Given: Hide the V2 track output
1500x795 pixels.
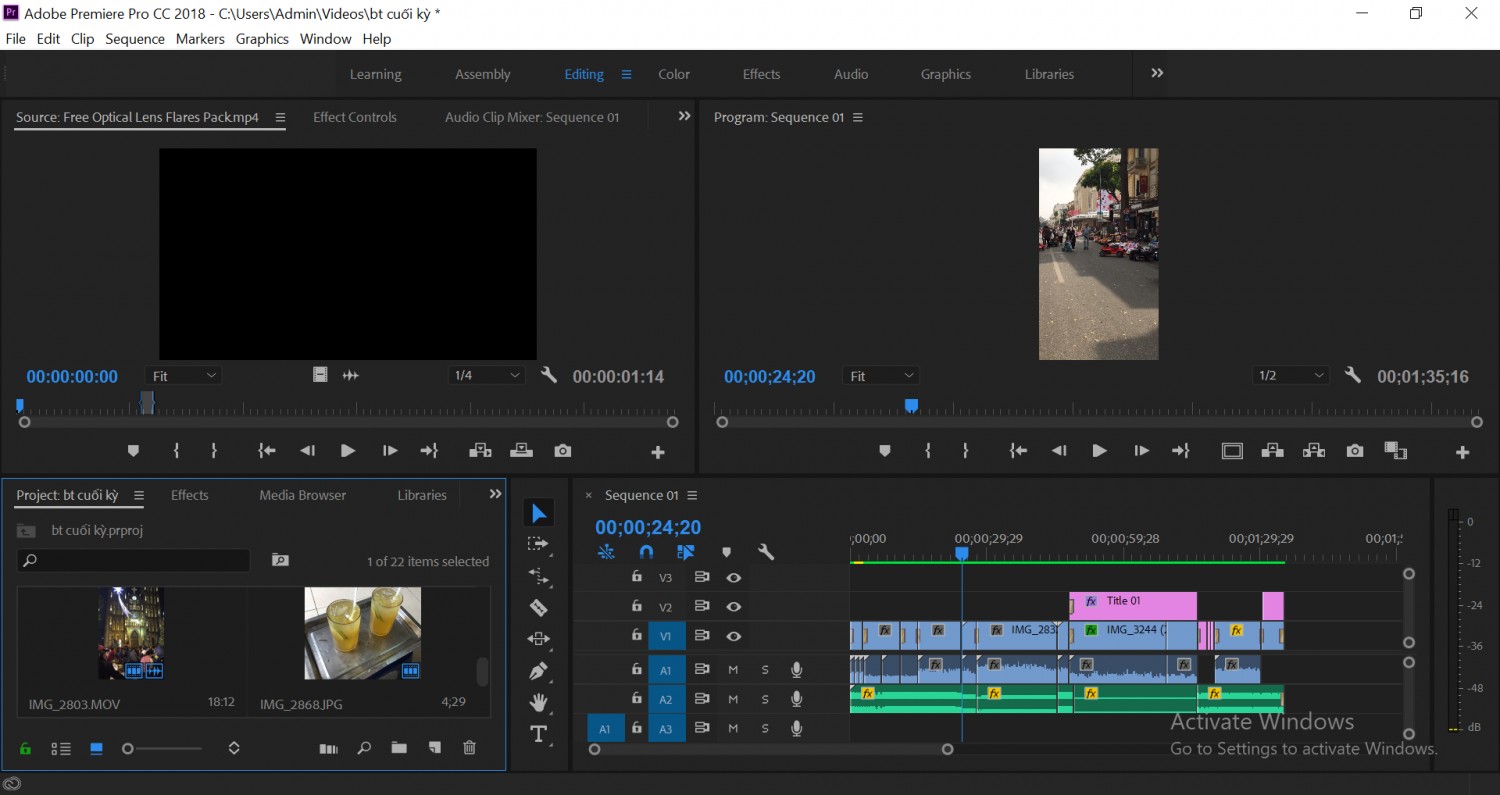Looking at the screenshot, I should 734,606.
